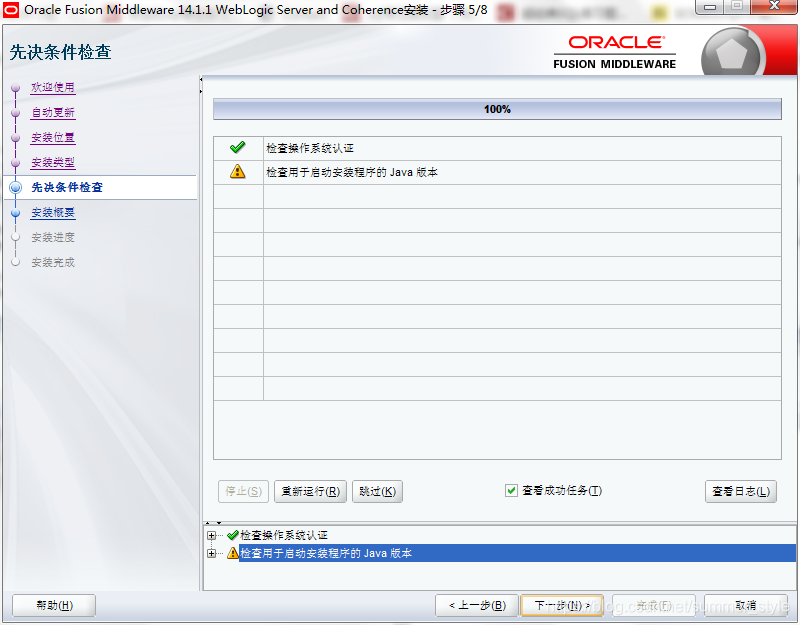Click the 欢迎使用 step bullet
Image resolution: width=800 pixels, height=625 pixels.
coord(15,88)
